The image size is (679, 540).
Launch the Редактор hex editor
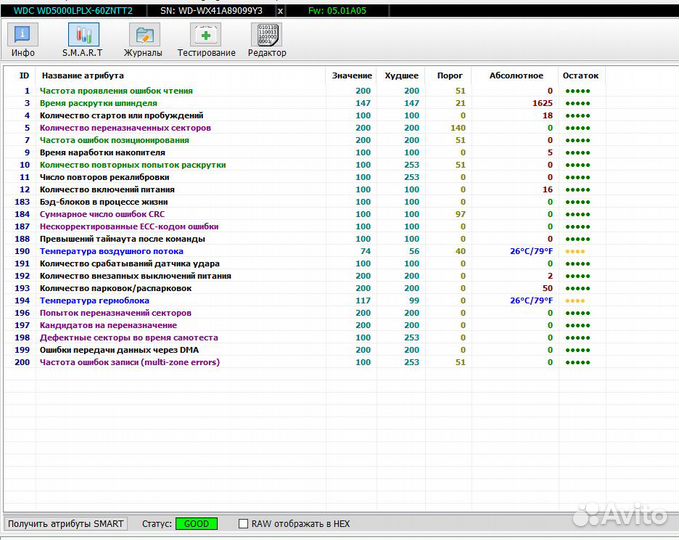click(267, 40)
